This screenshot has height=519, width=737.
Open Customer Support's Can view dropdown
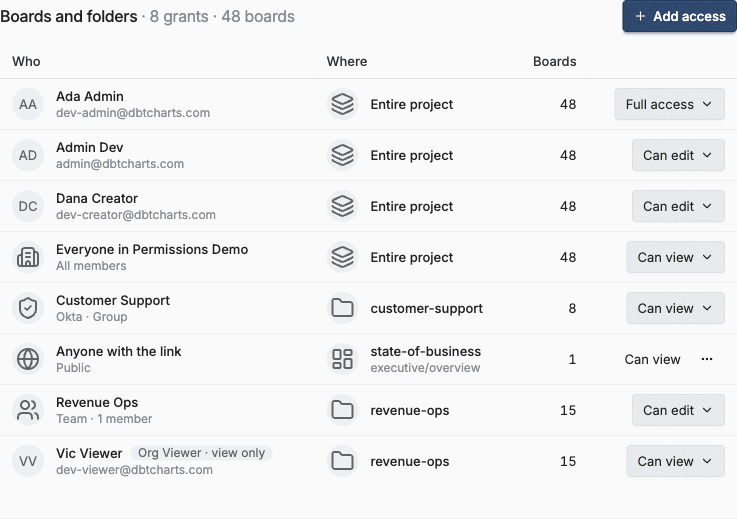click(x=675, y=308)
